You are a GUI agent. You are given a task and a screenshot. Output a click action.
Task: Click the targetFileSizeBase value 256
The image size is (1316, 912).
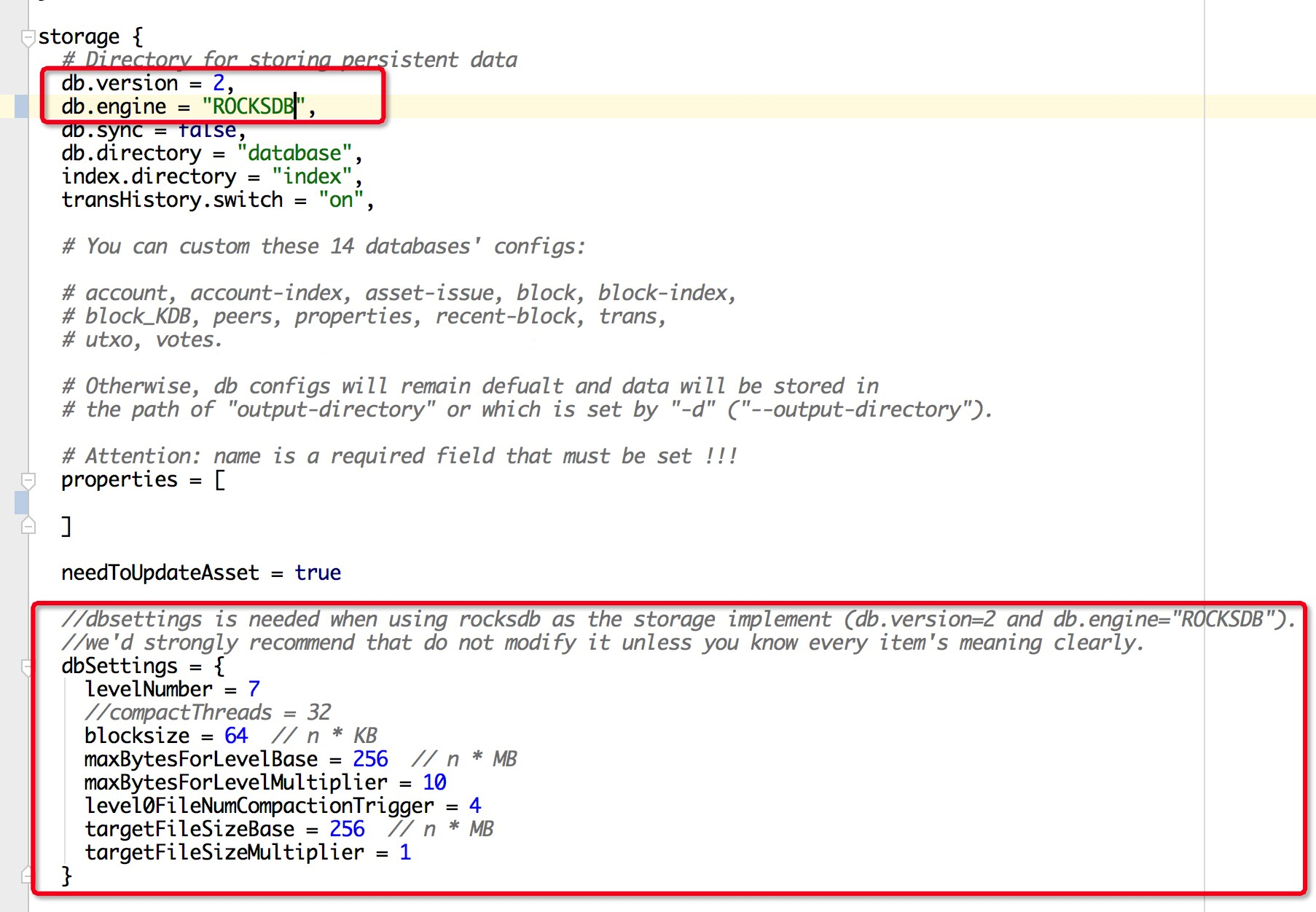click(347, 829)
